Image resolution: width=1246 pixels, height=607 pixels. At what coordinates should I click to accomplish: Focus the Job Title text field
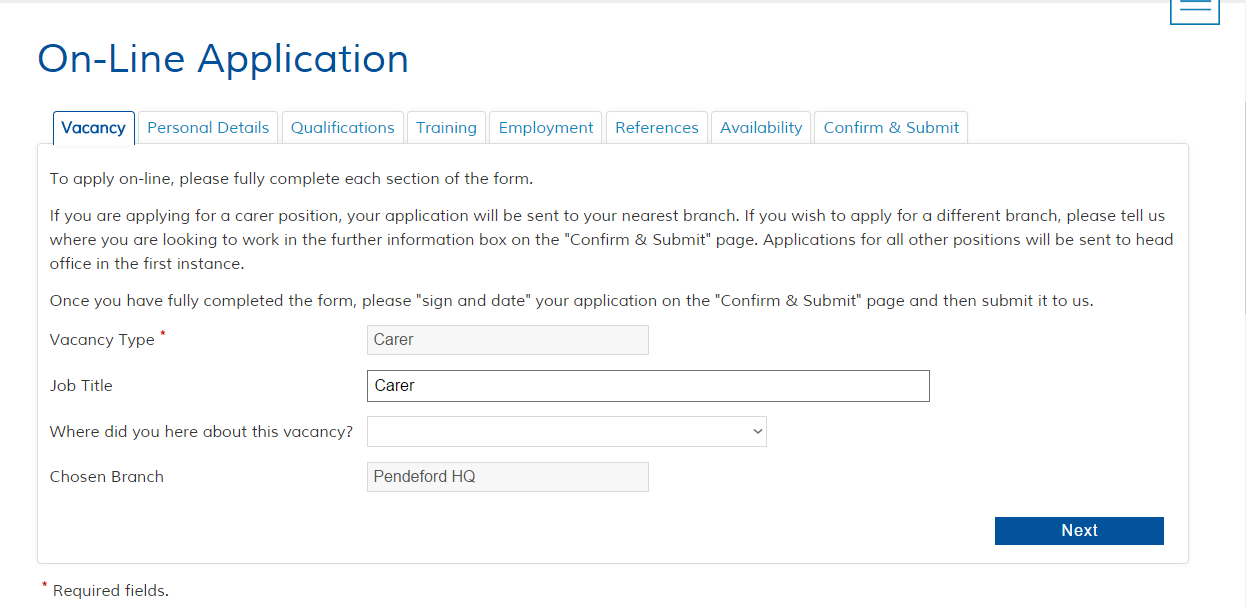pos(648,386)
